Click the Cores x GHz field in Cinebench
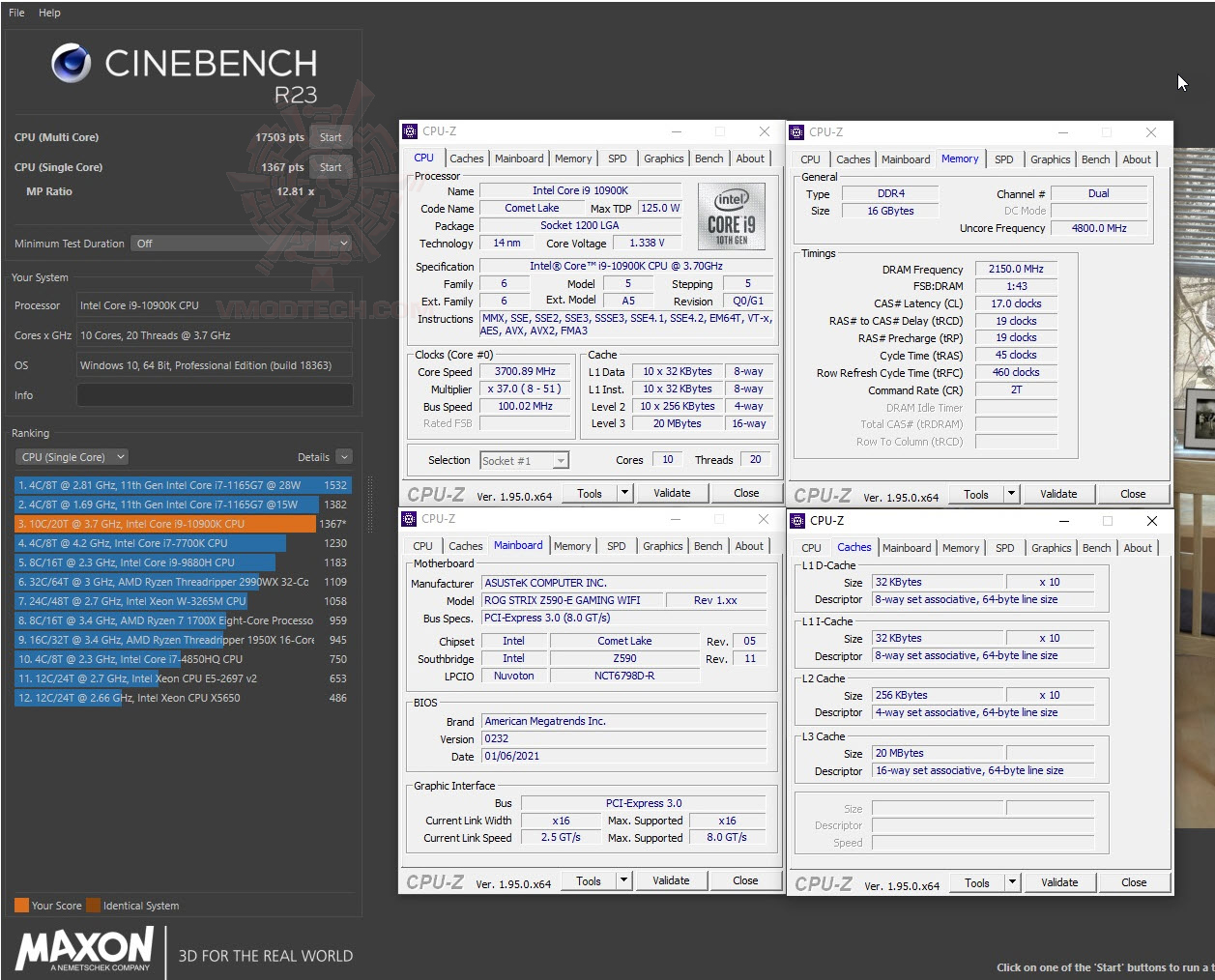 [215, 335]
